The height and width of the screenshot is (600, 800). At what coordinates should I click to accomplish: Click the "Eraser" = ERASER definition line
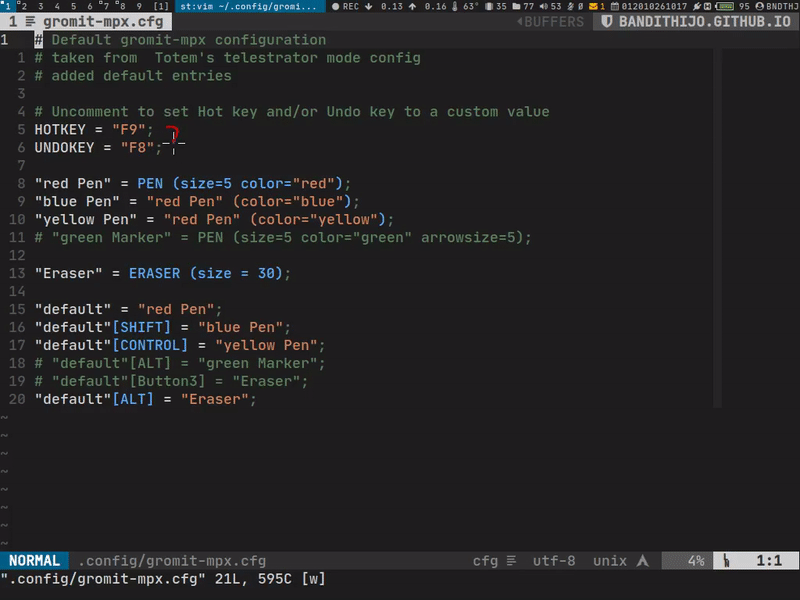(x=162, y=273)
